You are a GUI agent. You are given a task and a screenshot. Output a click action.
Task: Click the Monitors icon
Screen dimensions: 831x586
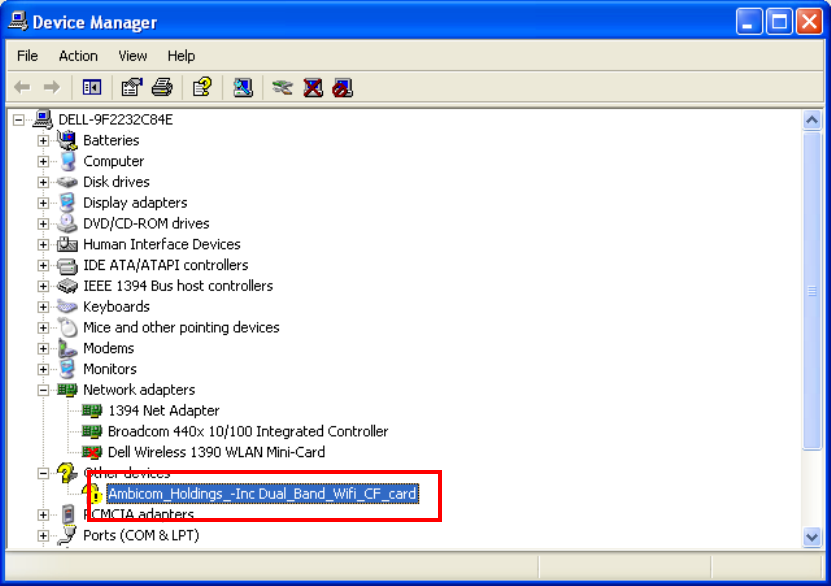point(67,369)
